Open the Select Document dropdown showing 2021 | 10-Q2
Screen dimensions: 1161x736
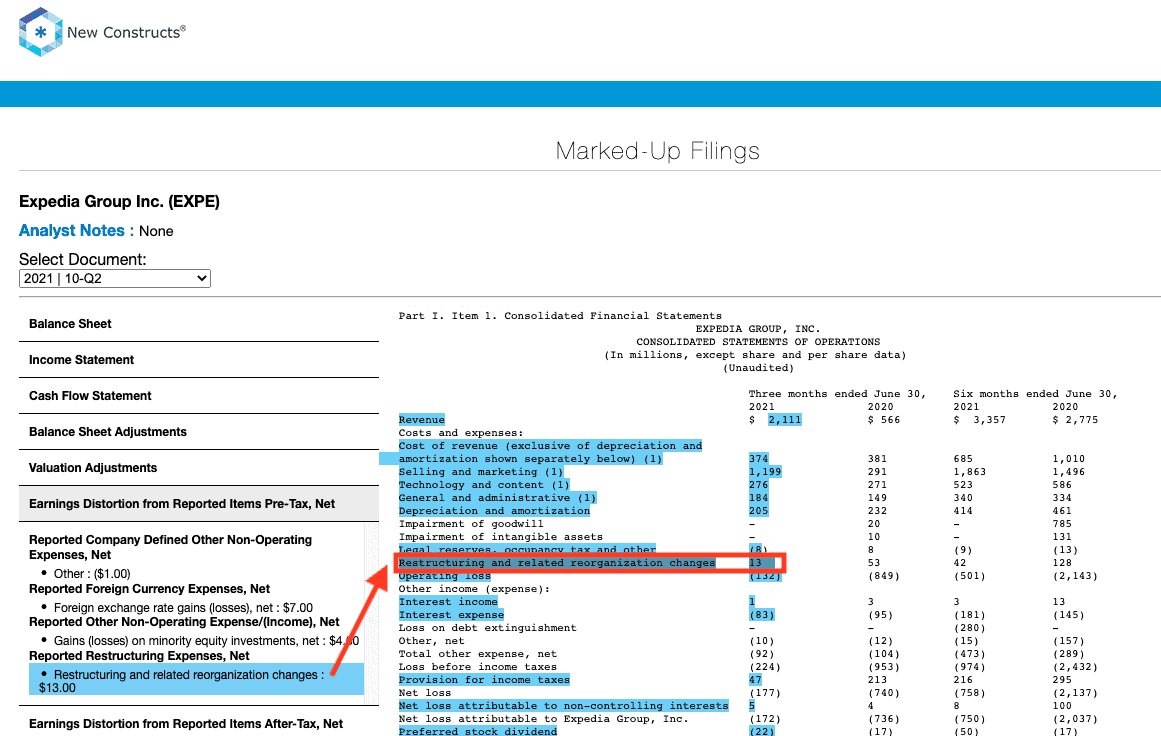pos(115,278)
